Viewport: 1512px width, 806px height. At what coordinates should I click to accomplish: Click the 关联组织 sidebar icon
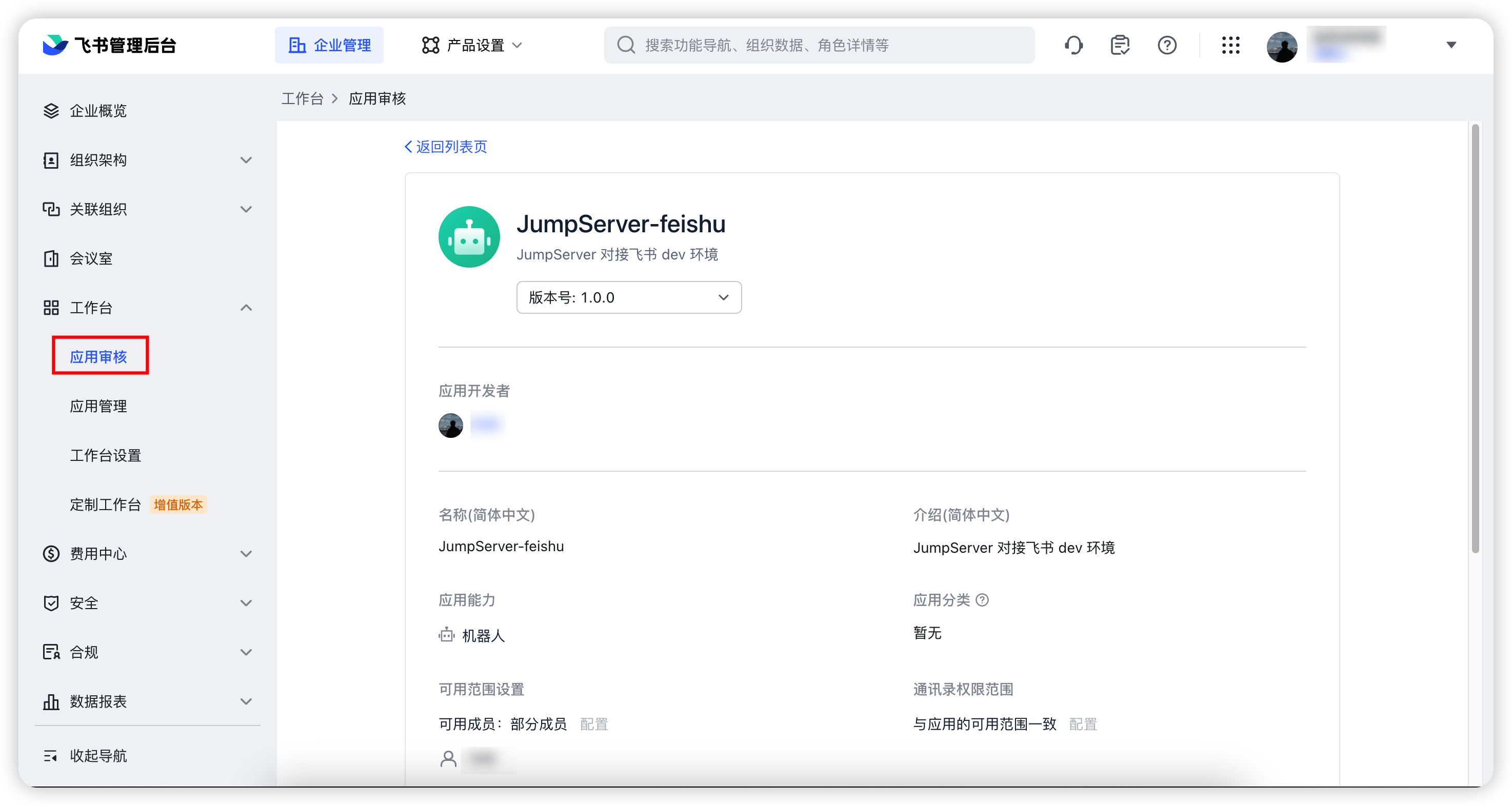click(51, 209)
